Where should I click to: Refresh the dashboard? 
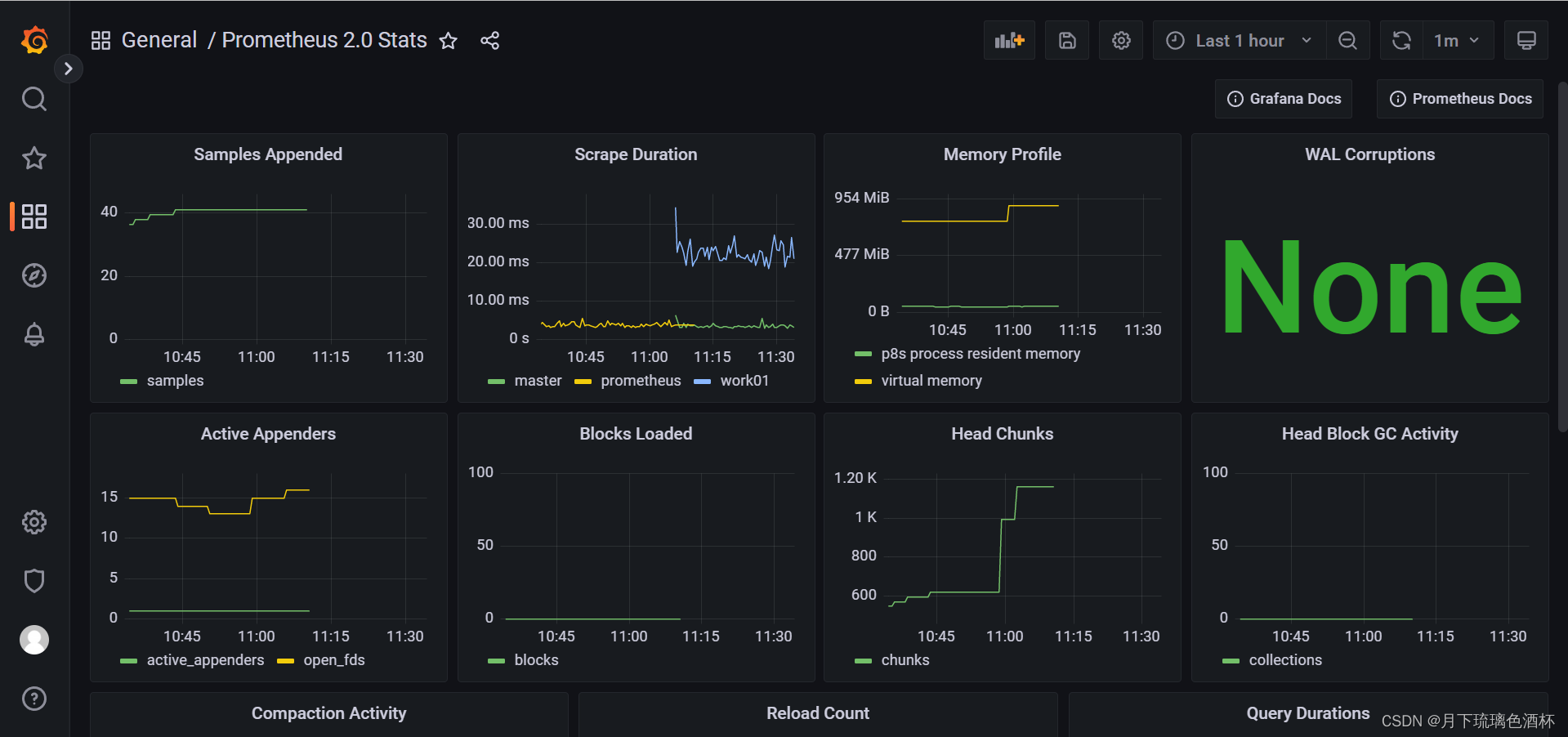[x=1401, y=40]
